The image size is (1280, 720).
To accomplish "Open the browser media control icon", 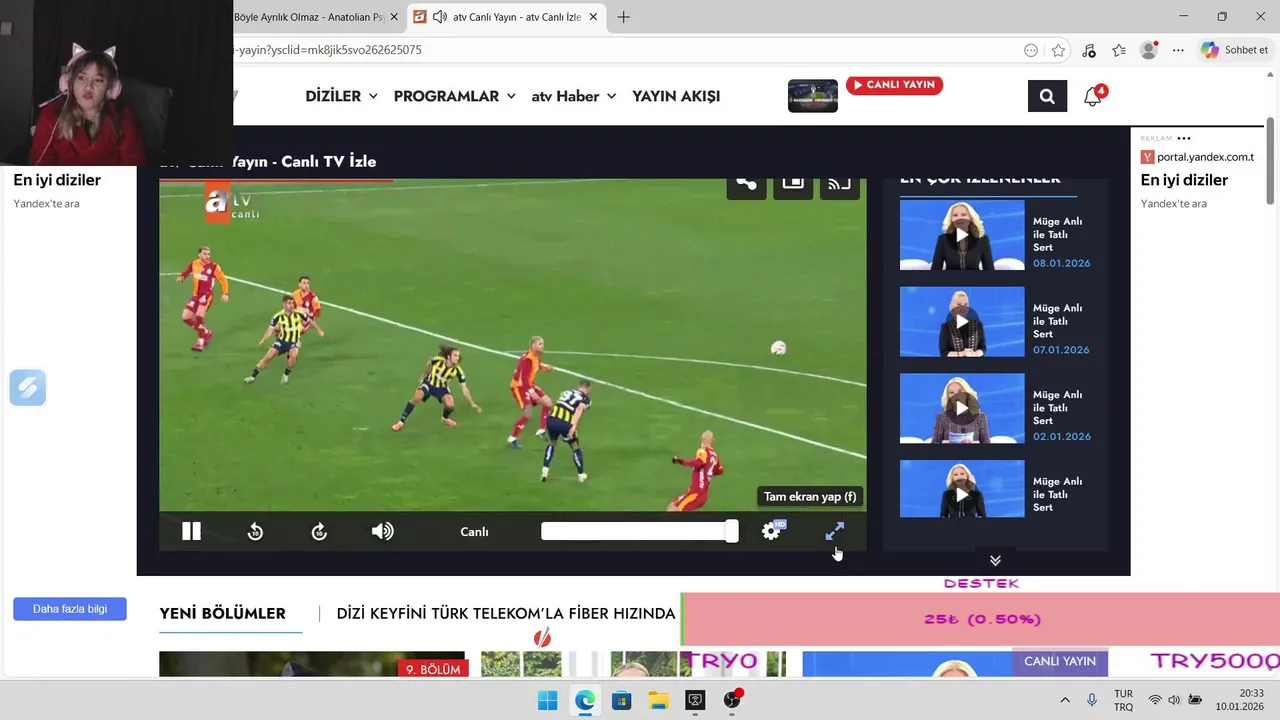I will click(x=1089, y=50).
